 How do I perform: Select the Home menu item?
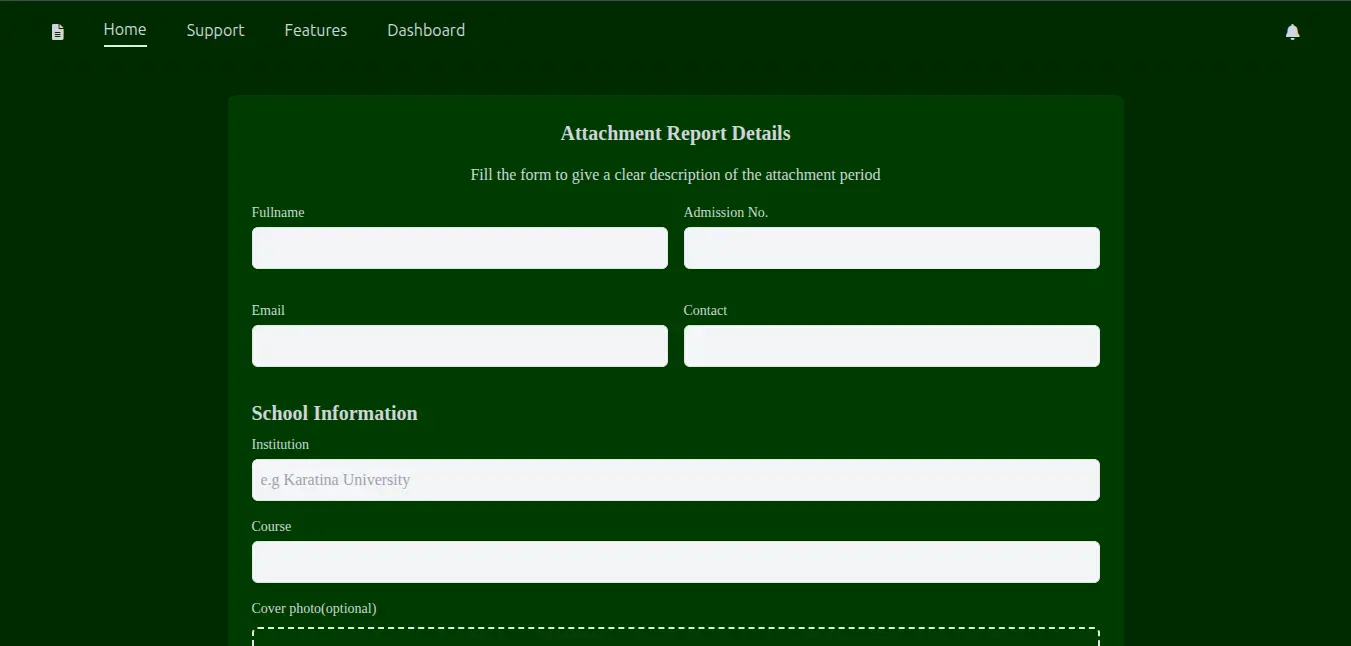124,30
